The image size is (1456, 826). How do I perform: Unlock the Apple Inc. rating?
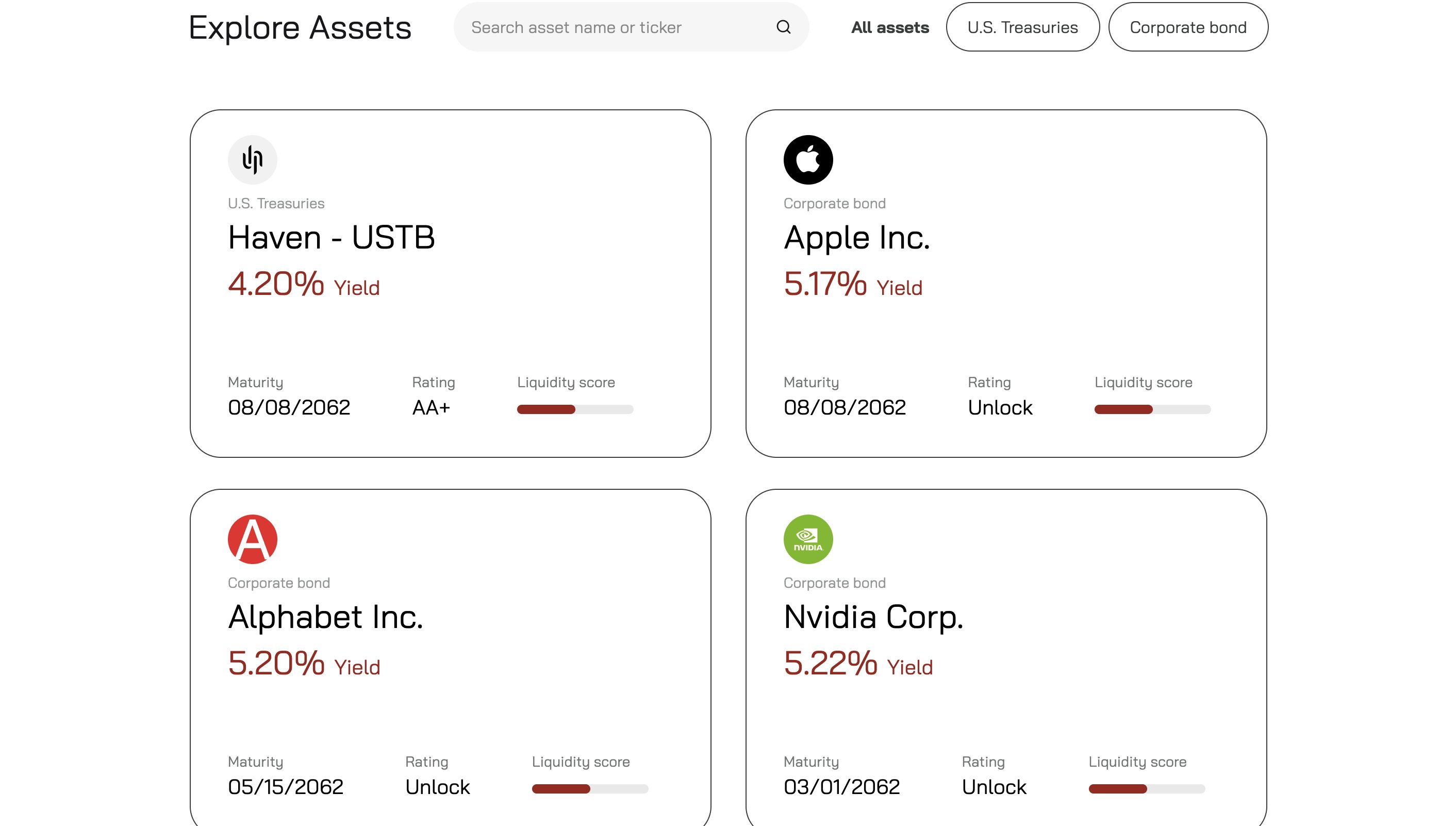click(x=999, y=407)
